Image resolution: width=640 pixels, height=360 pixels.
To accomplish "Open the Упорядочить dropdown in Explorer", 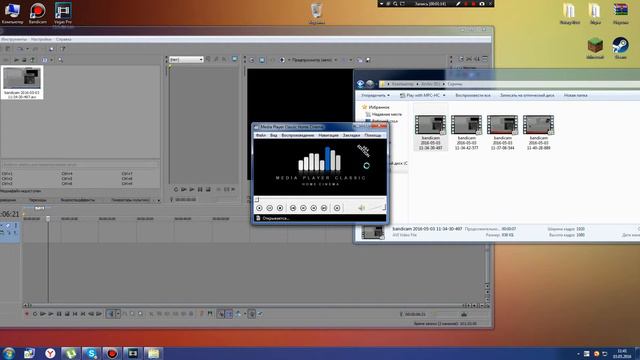I will coord(375,95).
